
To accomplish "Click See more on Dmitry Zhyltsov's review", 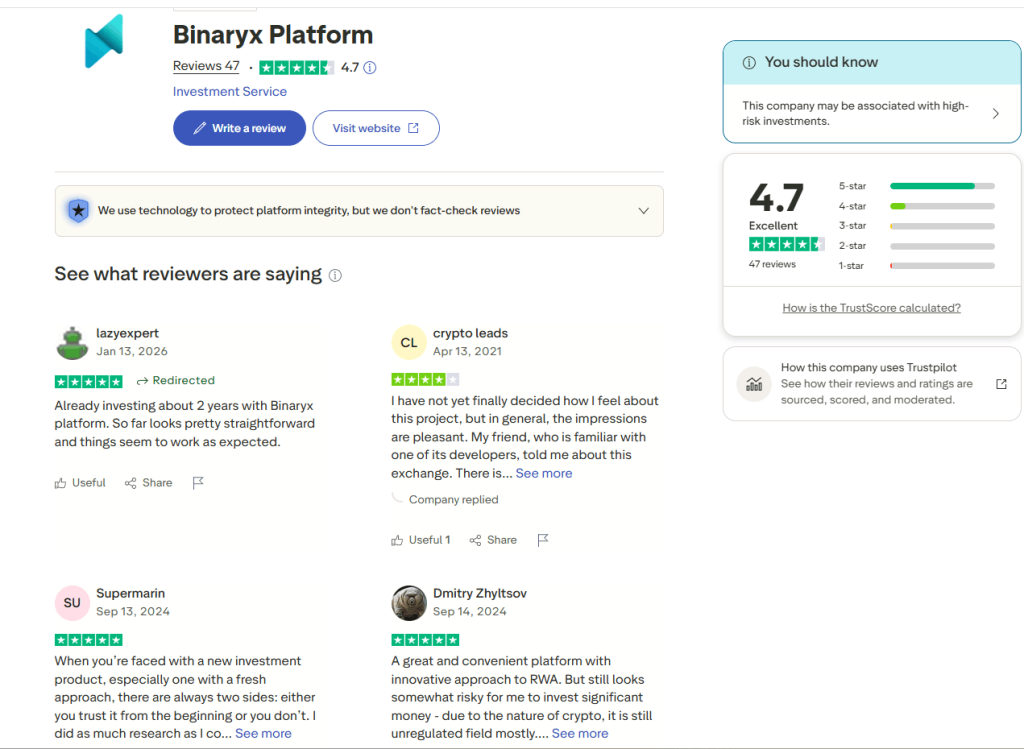I will [x=580, y=733].
